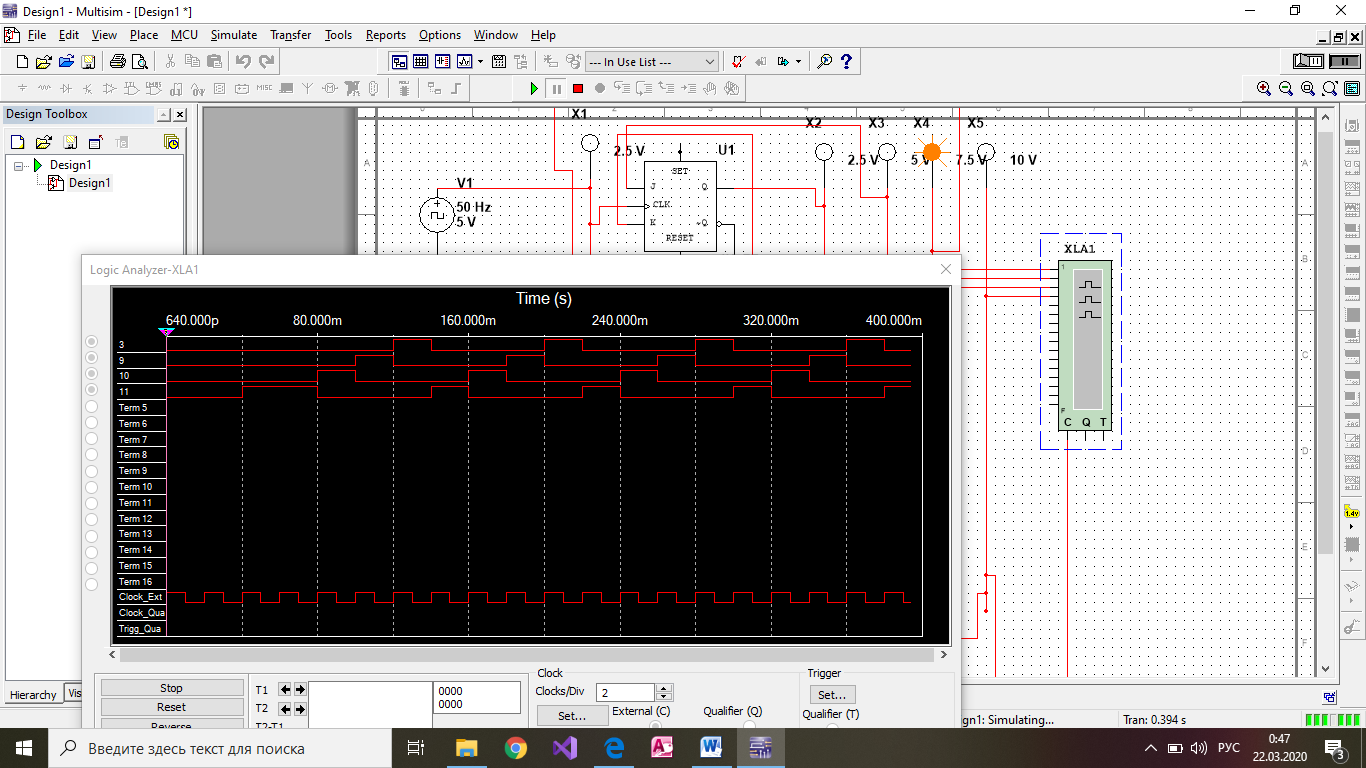Click the V1 clock voltage source

coord(437,214)
